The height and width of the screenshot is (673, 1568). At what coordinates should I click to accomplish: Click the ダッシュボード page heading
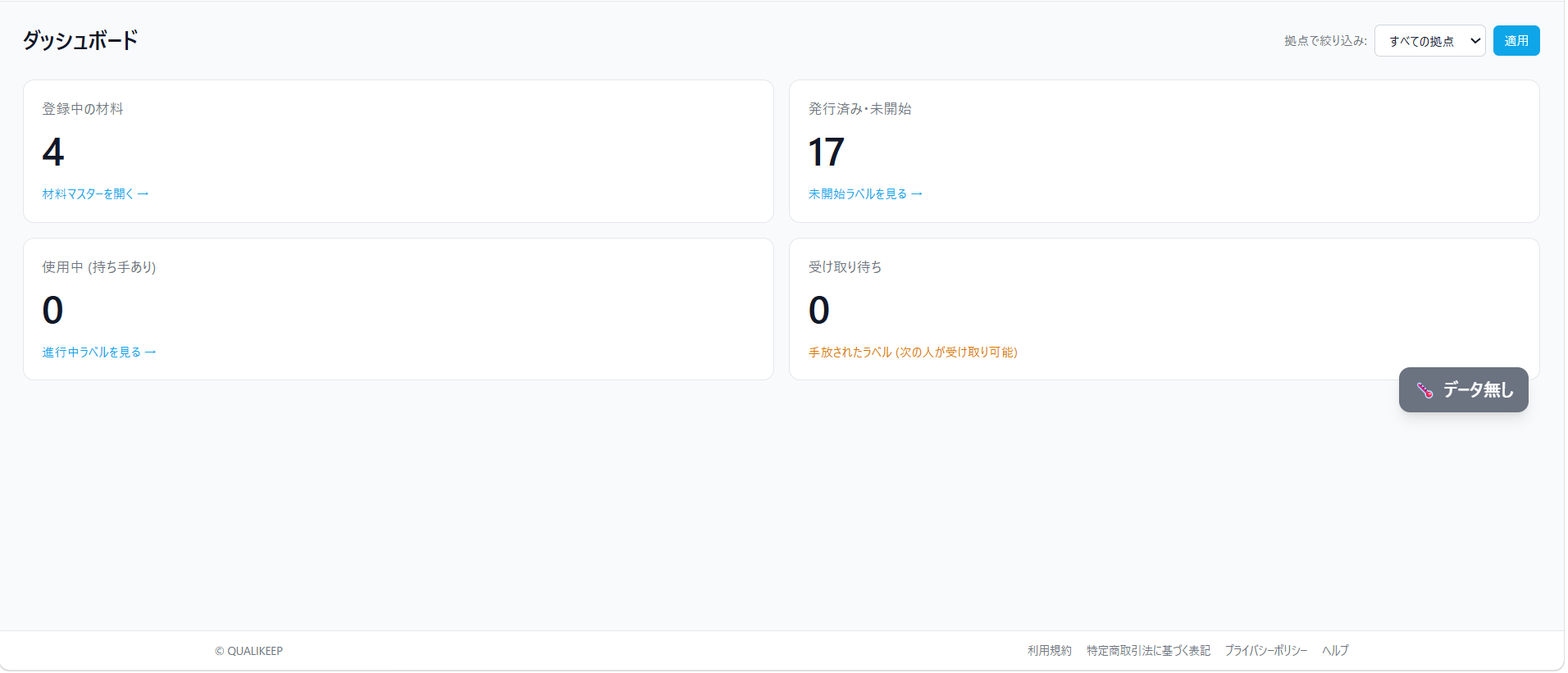click(x=80, y=40)
